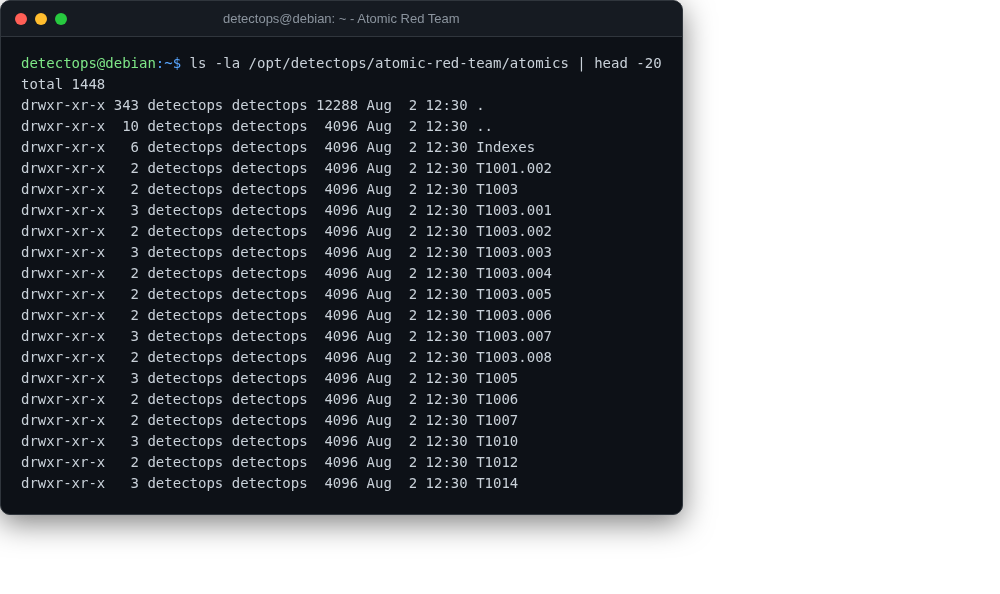Click the 'T1007' directory name
This screenshot has height=594, width=1000.
(x=497, y=420)
